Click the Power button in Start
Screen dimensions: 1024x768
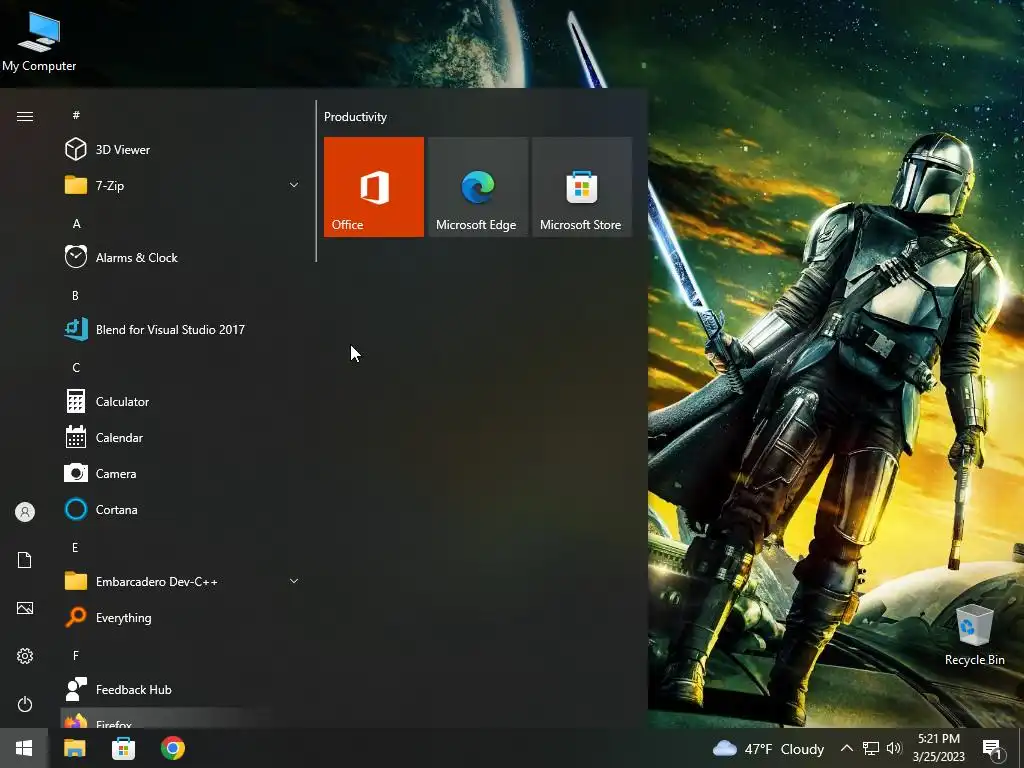25,704
